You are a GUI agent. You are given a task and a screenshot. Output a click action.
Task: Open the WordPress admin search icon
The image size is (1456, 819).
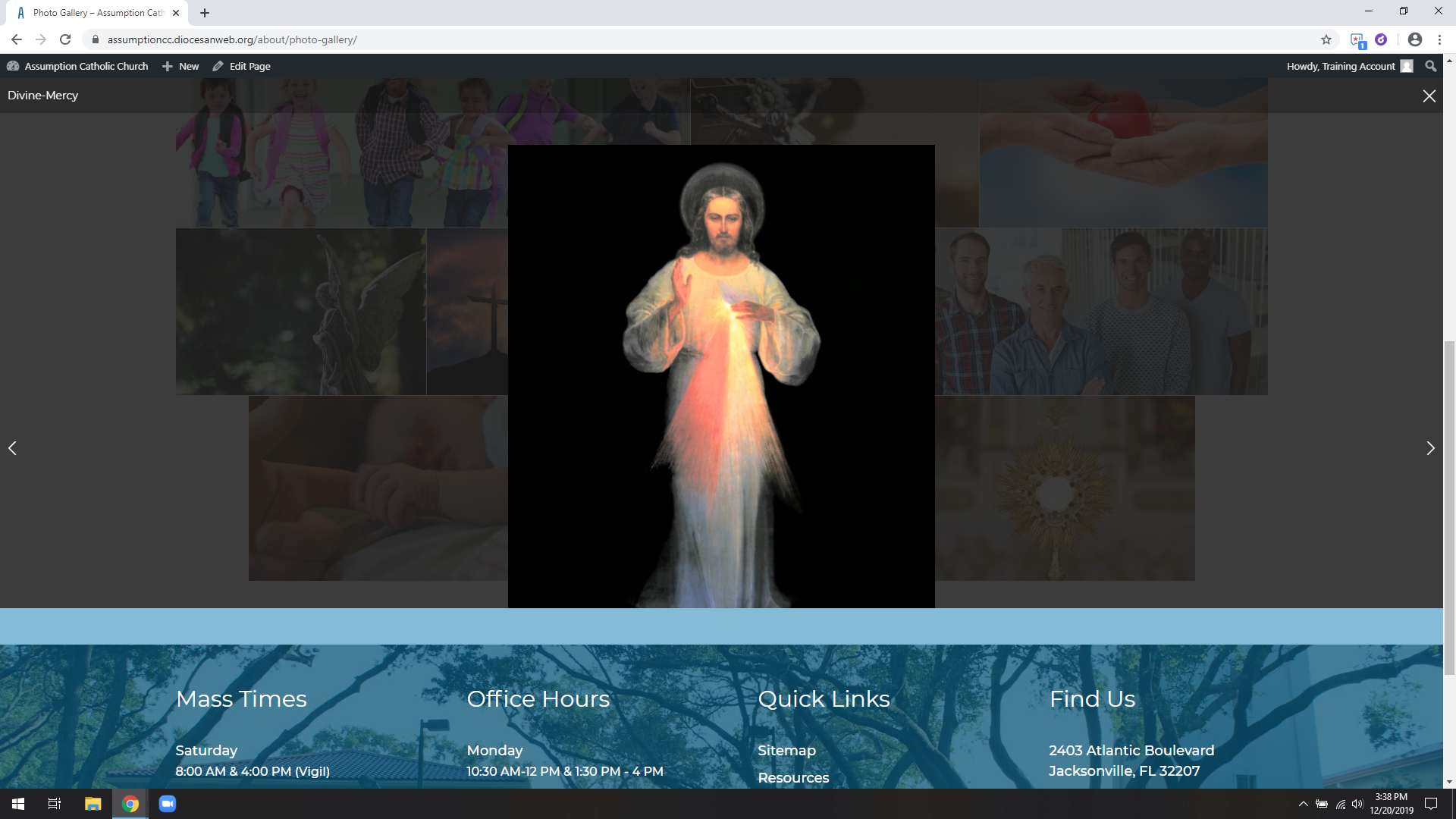(x=1430, y=66)
